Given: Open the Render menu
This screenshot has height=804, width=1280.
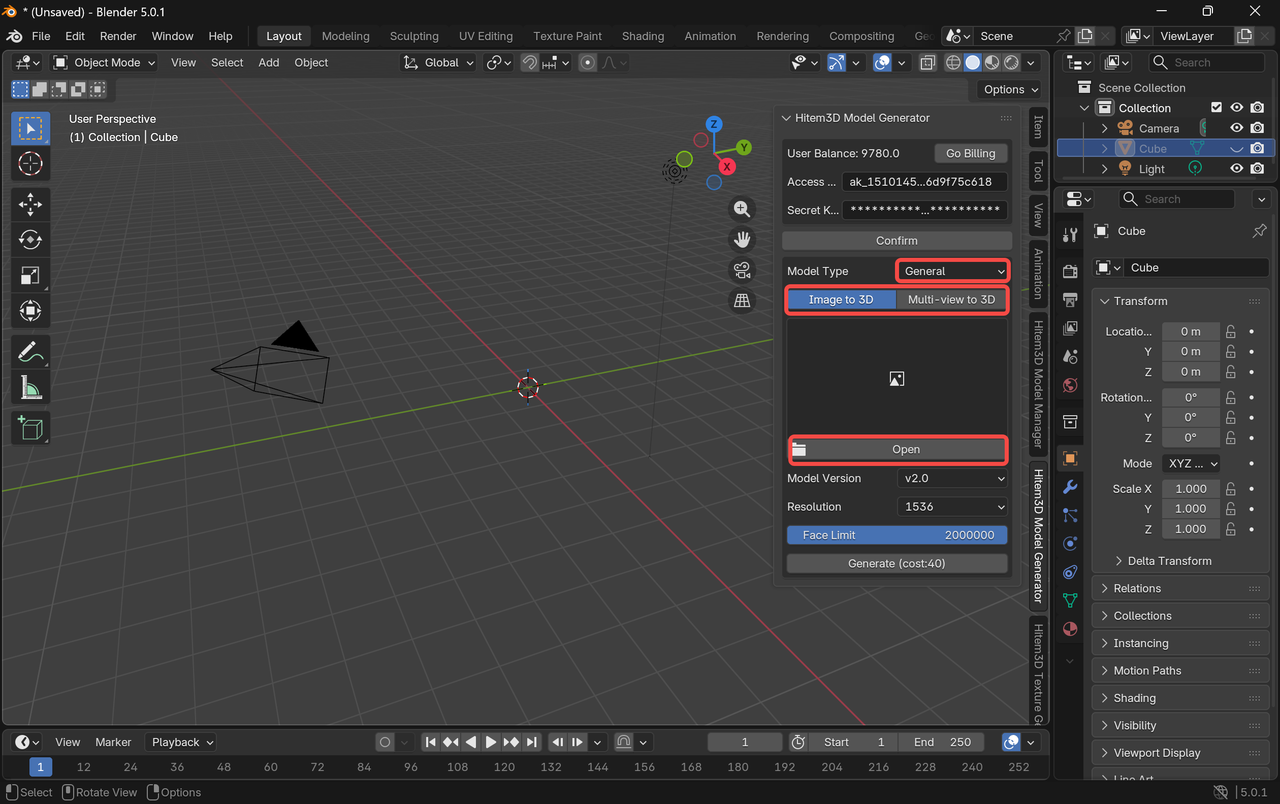Looking at the screenshot, I should tap(117, 36).
